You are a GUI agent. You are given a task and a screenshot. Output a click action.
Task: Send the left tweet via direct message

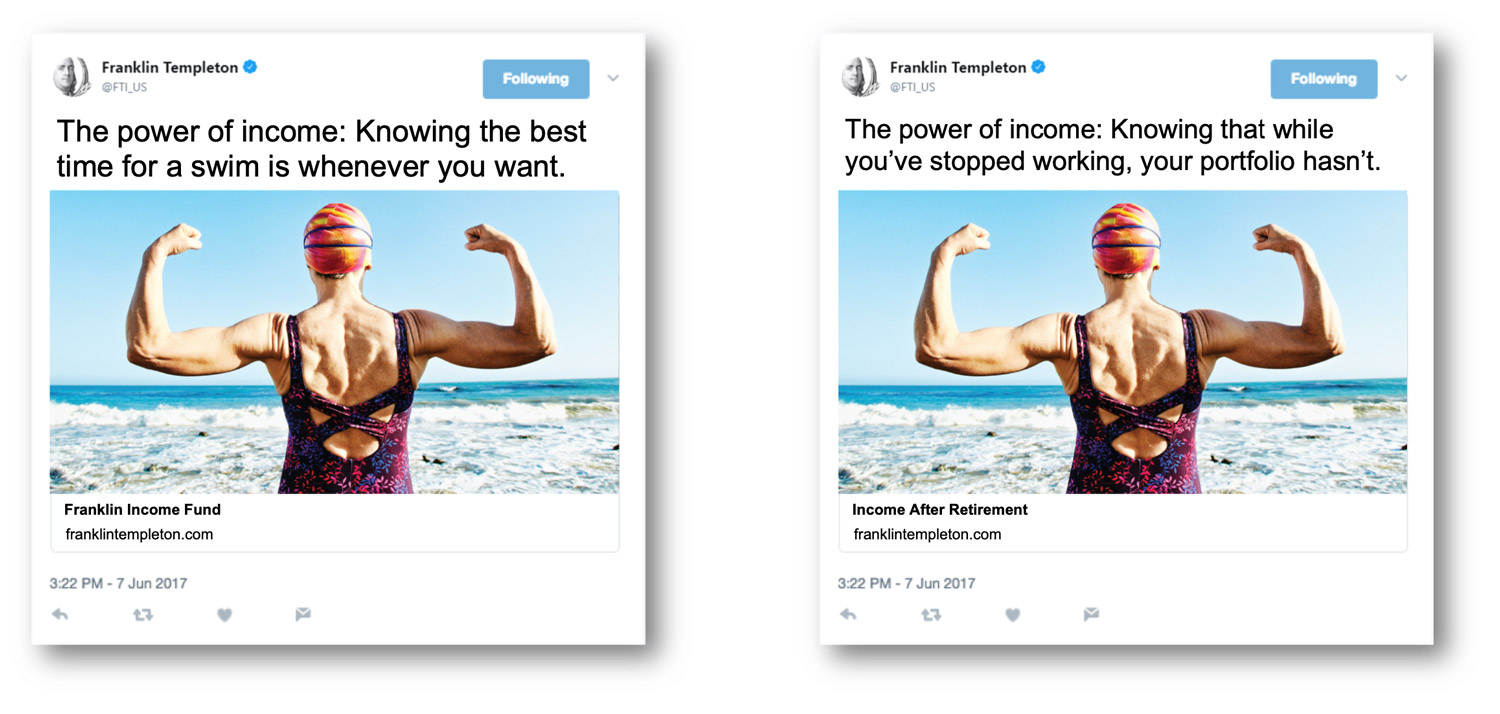tap(303, 615)
